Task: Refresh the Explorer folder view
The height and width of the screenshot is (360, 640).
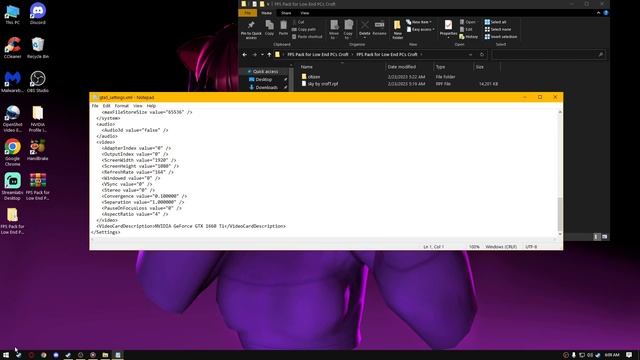Action: pyautogui.click(x=482, y=55)
